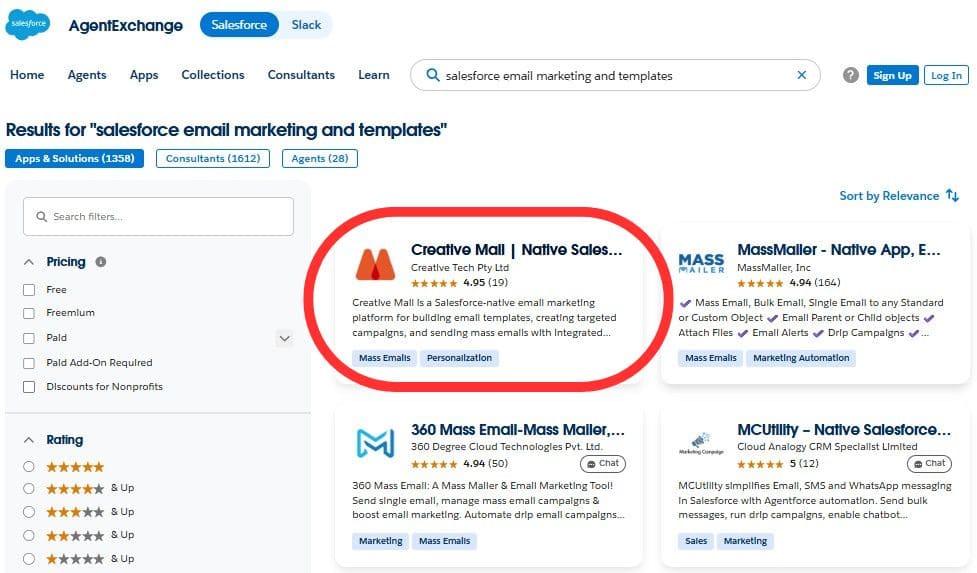Click the MassMailer app logo

tap(702, 263)
